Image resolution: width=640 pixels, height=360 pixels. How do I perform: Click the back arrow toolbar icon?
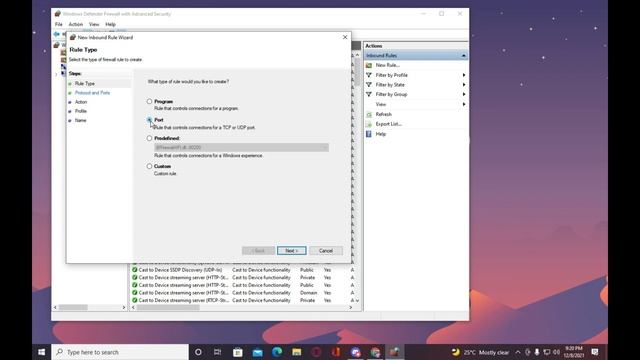coord(56,34)
